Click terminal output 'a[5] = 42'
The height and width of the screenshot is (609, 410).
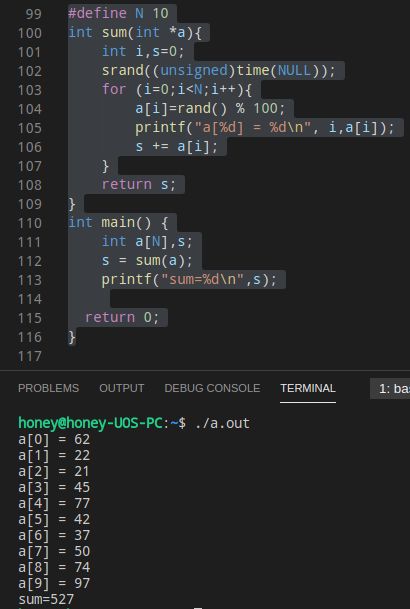point(54,519)
